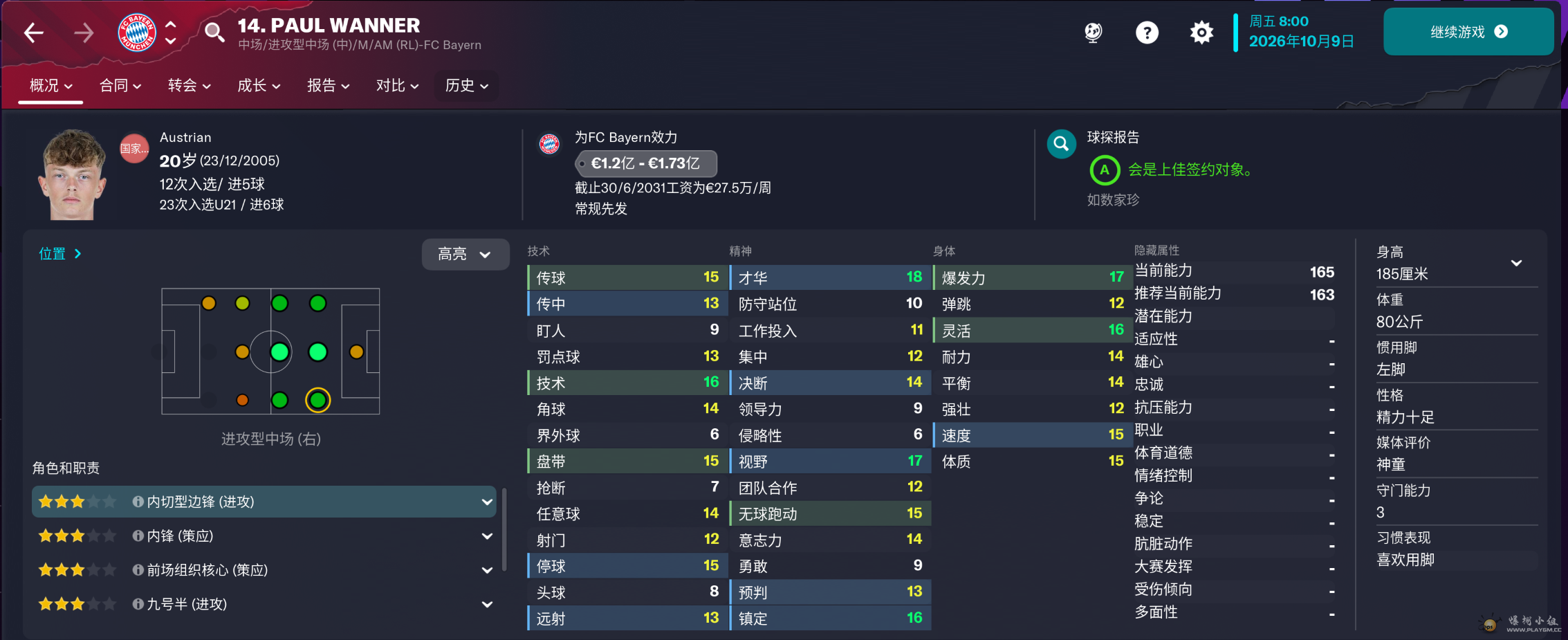
Task: Select the highlighted right attacking midfield dot
Action: tap(318, 400)
